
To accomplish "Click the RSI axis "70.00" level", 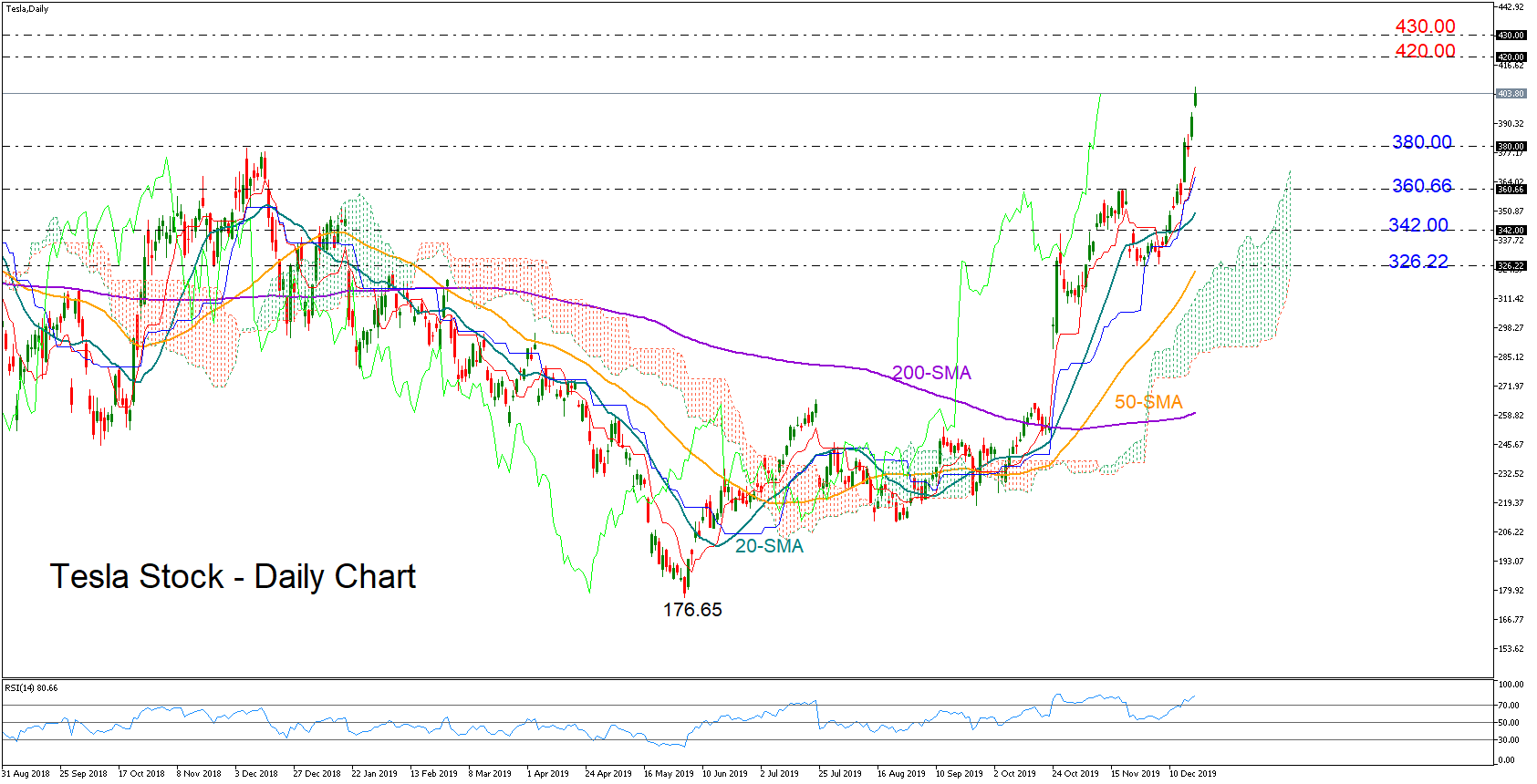I will [1509, 706].
